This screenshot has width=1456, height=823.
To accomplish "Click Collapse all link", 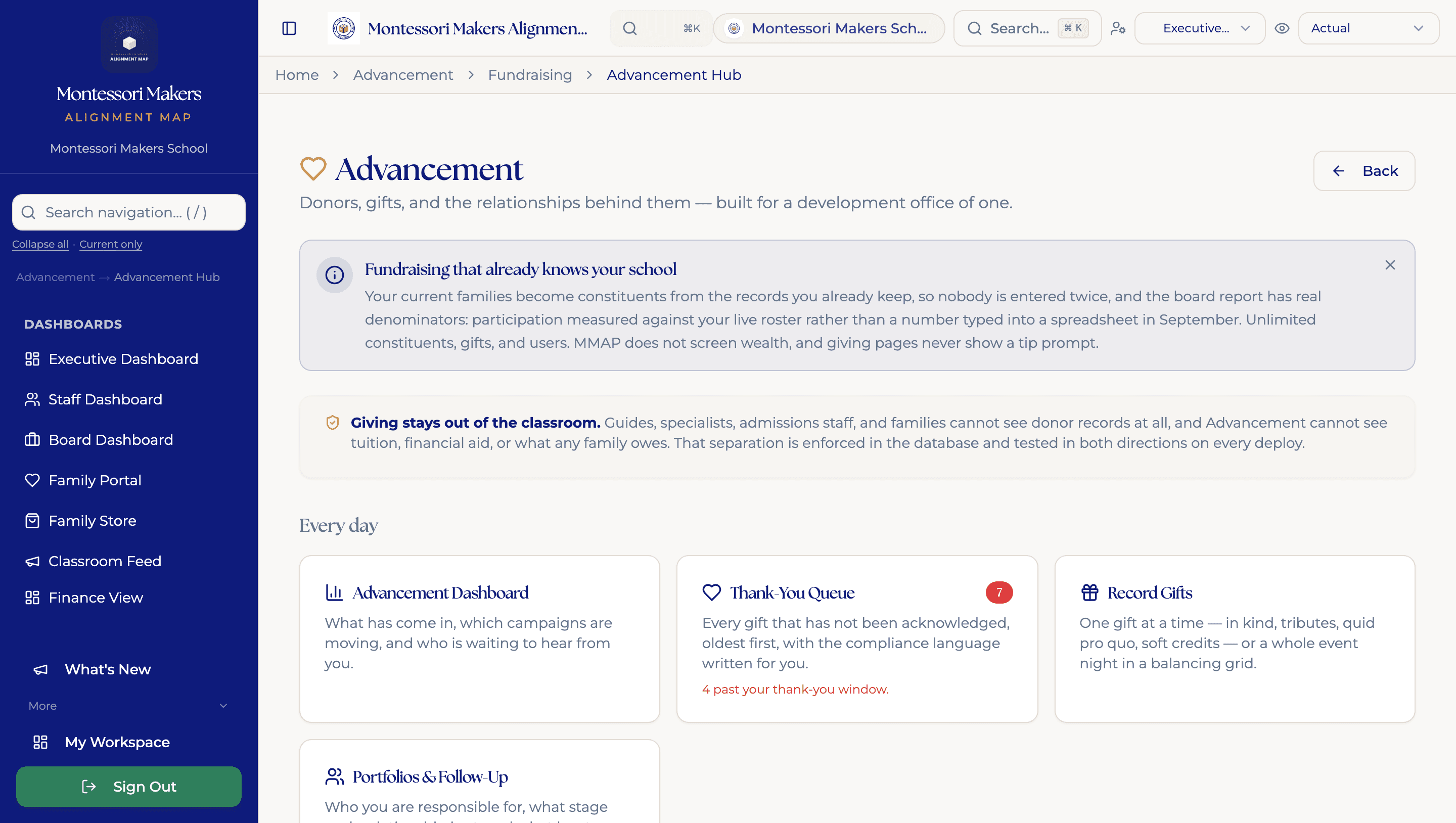I will tap(40, 244).
